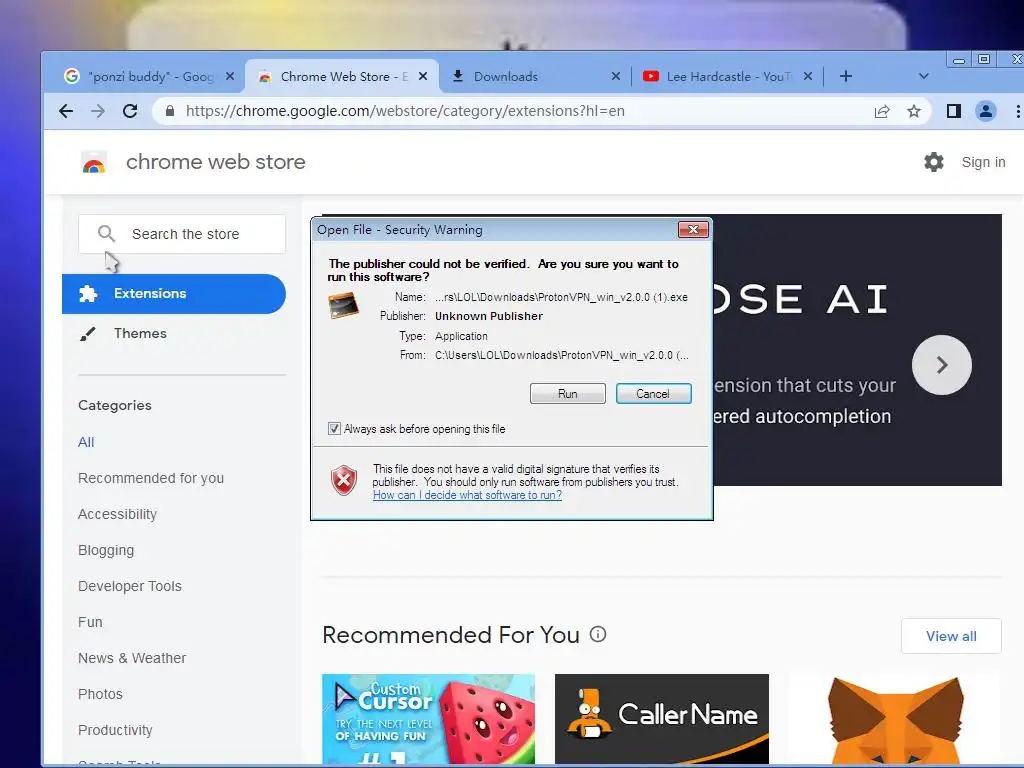Screen dimensions: 1024x768
Task: Click the padlock site info icon
Action: point(170,111)
